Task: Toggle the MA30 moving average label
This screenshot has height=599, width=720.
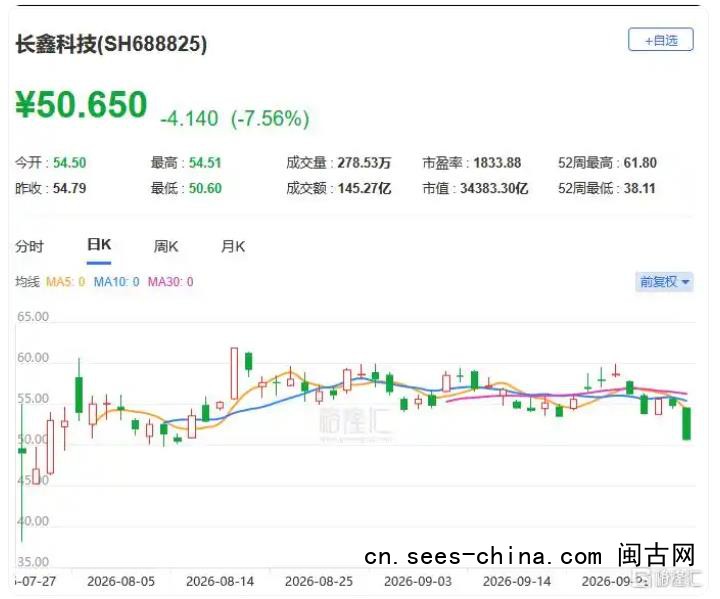Action: pyautogui.click(x=170, y=282)
